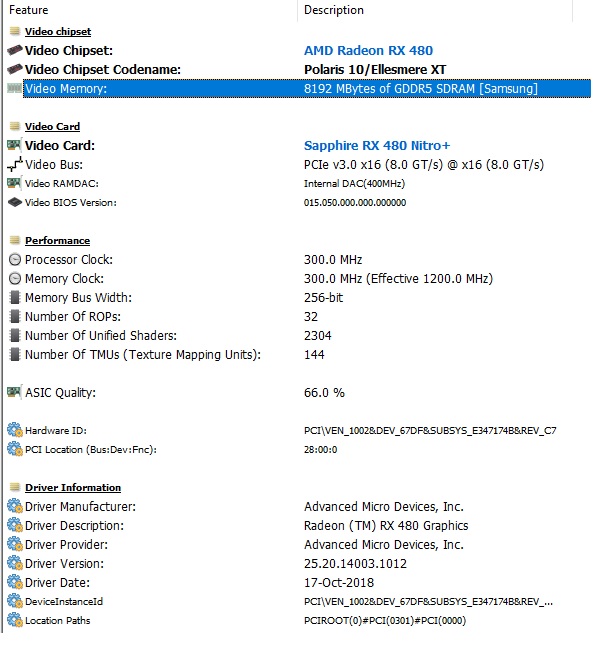This screenshot has width=596, height=645.
Task: Click the Video BIOS Version chip icon
Action: click(14, 202)
